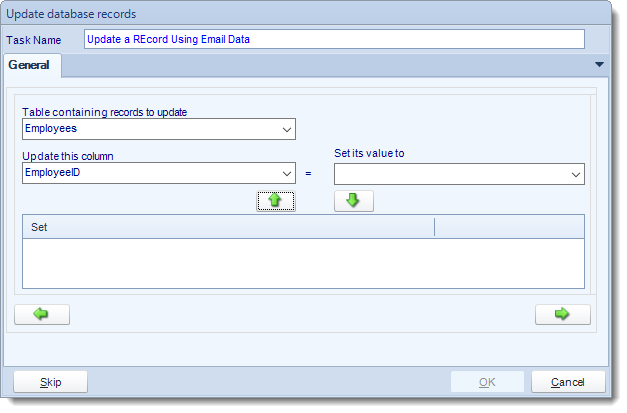Go next with the green right arrow
This screenshot has height=413, width=627.
pyautogui.click(x=563, y=314)
